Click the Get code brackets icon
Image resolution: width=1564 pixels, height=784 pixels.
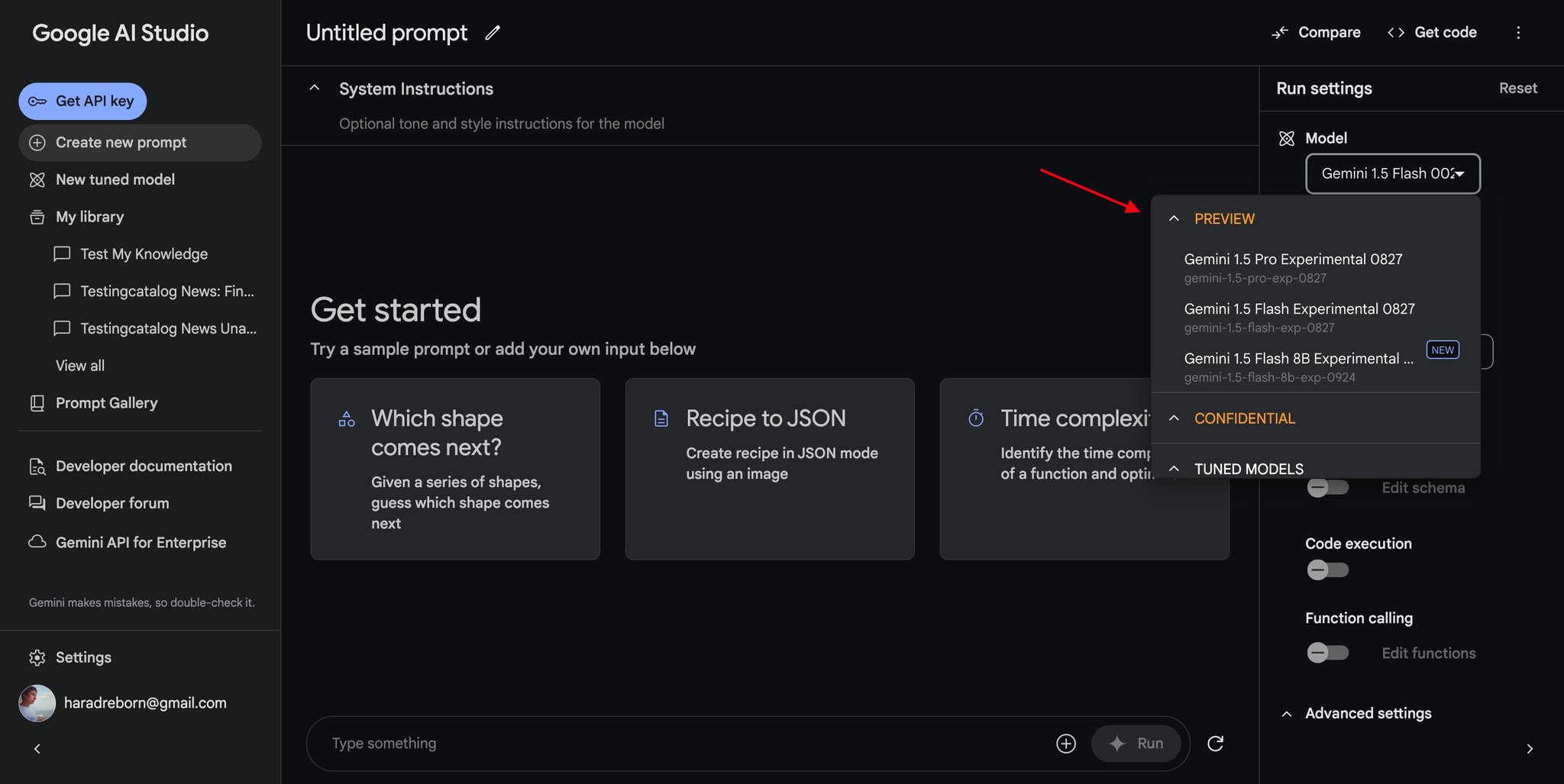coord(1396,33)
